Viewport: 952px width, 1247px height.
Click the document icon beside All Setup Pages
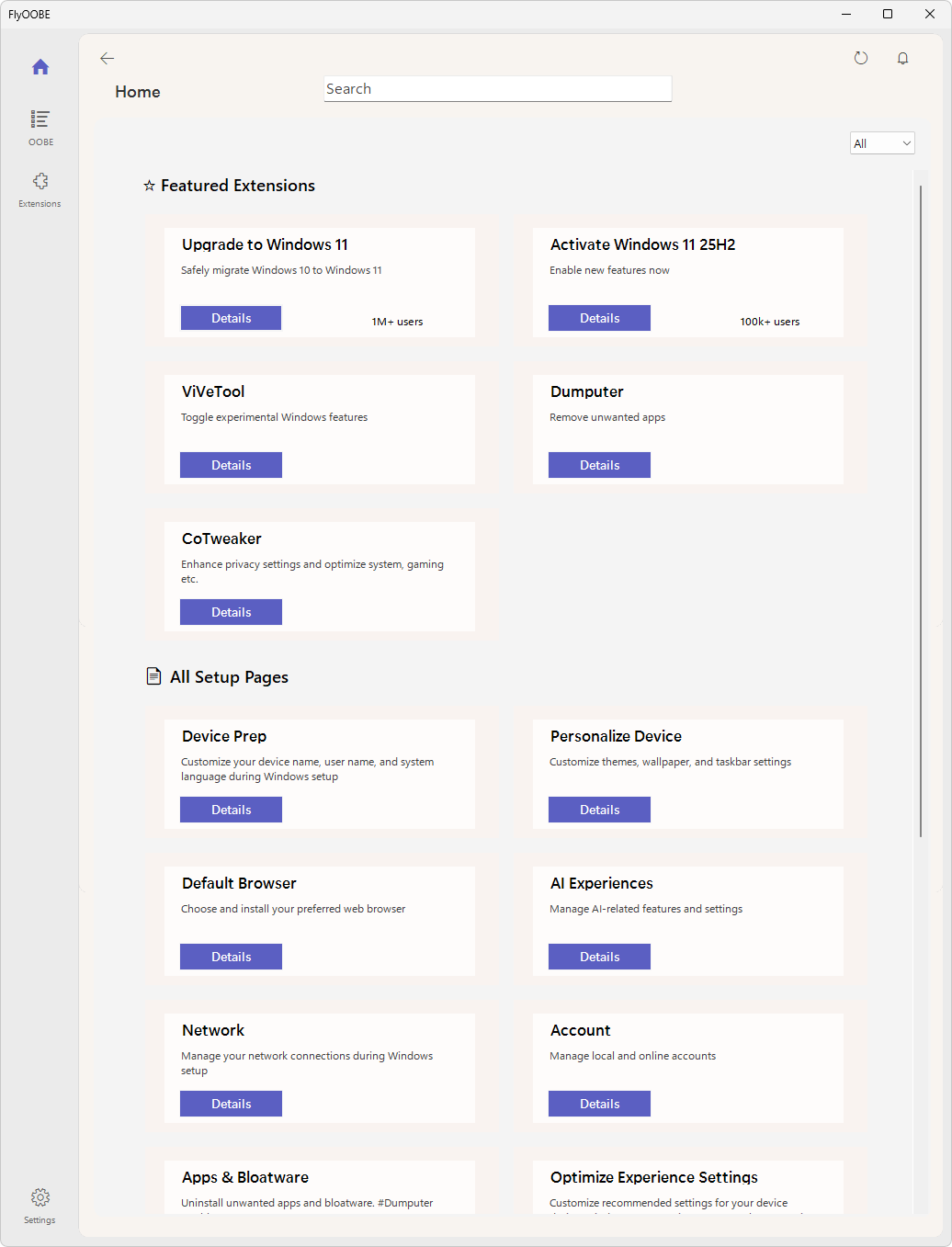coord(153,676)
